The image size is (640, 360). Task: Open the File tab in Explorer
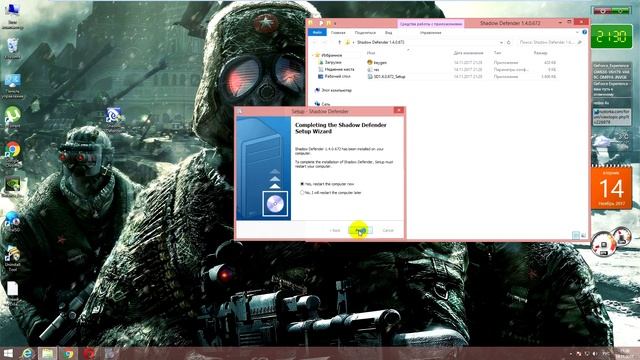(x=317, y=32)
